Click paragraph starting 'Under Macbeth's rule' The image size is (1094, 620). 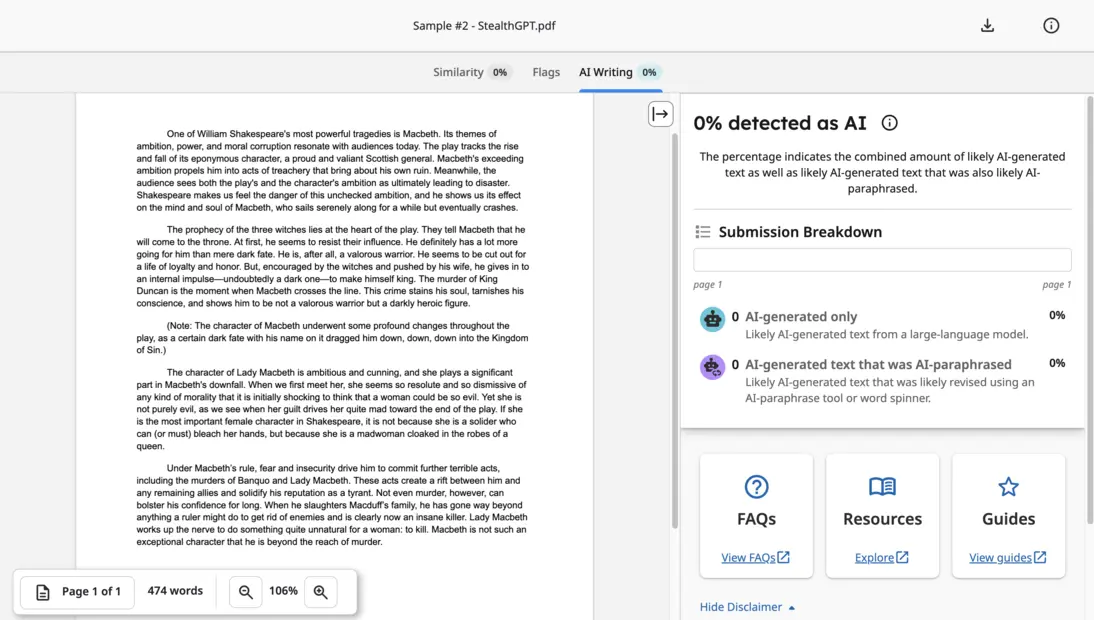tap(331, 505)
